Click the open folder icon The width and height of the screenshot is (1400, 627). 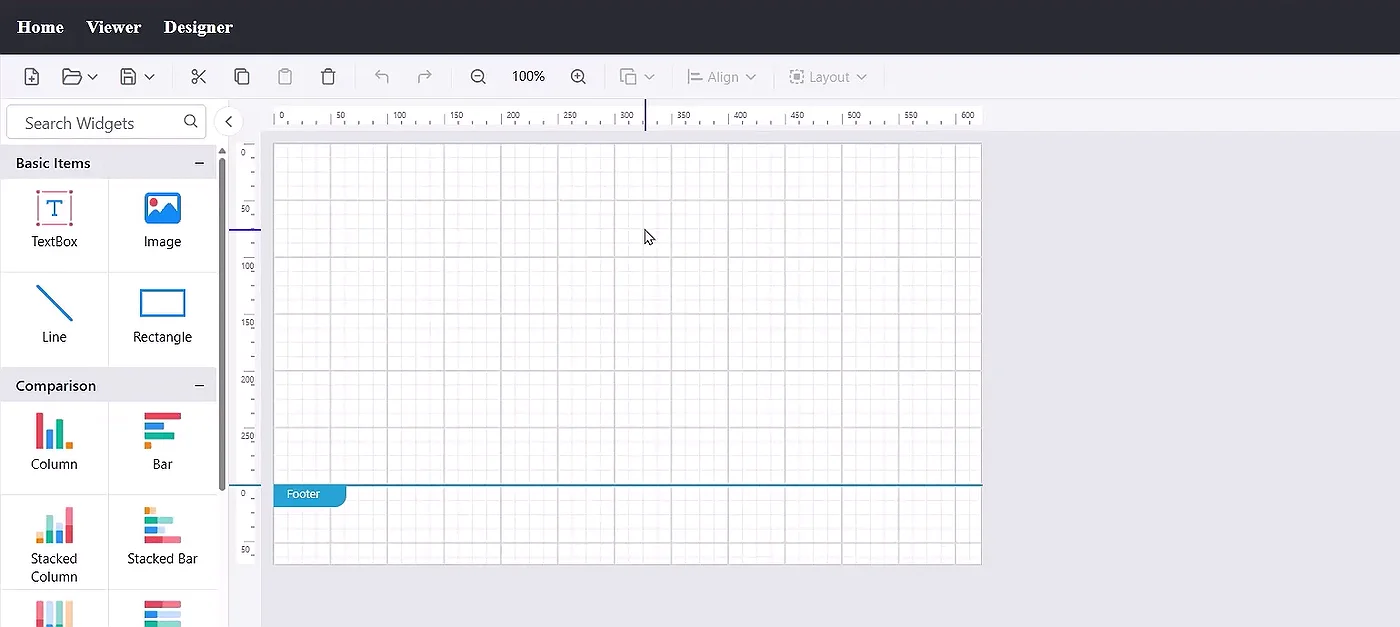(x=71, y=77)
